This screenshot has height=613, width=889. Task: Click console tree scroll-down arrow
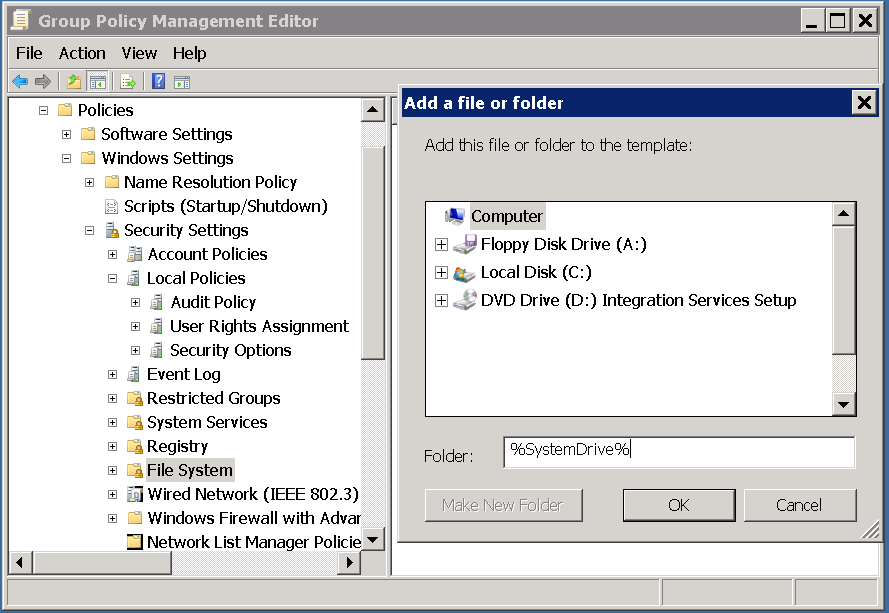pyautogui.click(x=372, y=539)
